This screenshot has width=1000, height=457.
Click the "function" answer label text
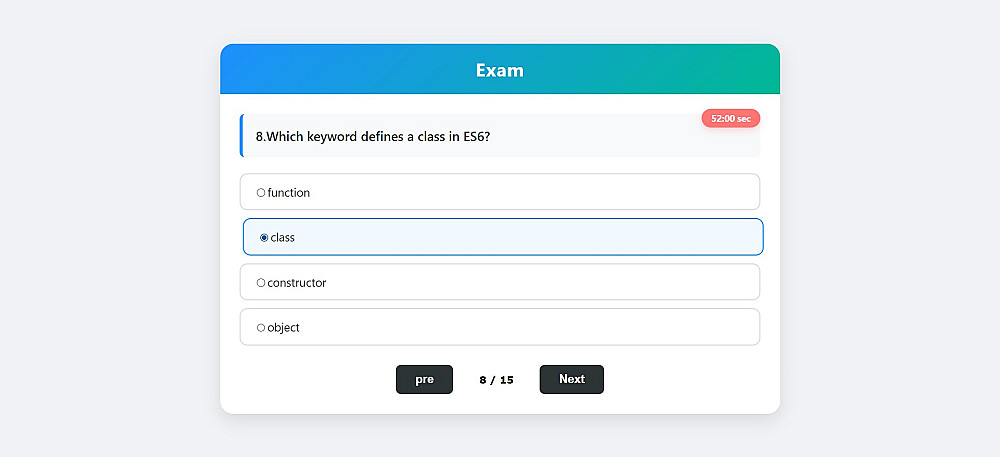(289, 193)
